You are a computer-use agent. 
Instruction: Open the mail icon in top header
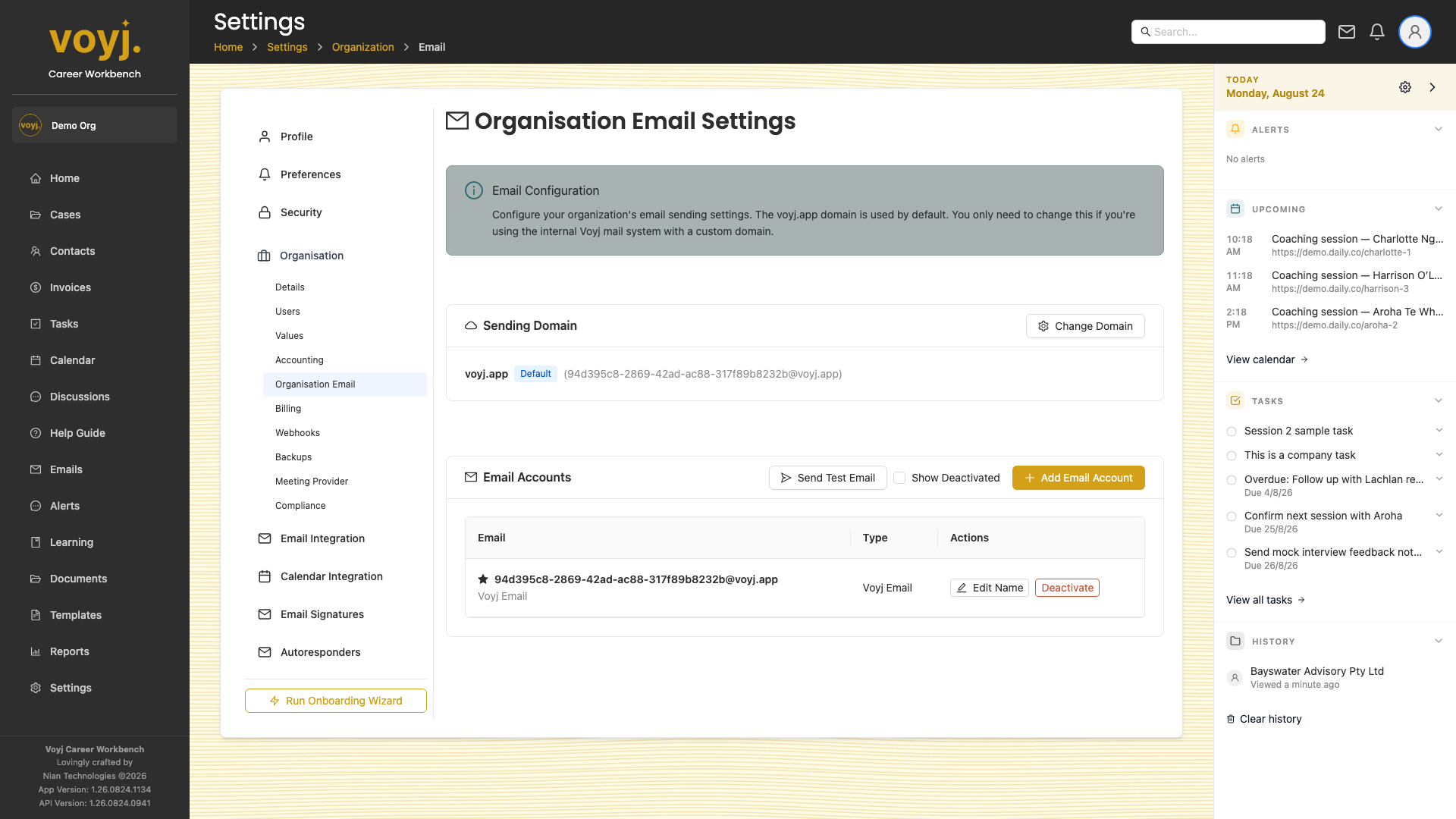coord(1347,32)
